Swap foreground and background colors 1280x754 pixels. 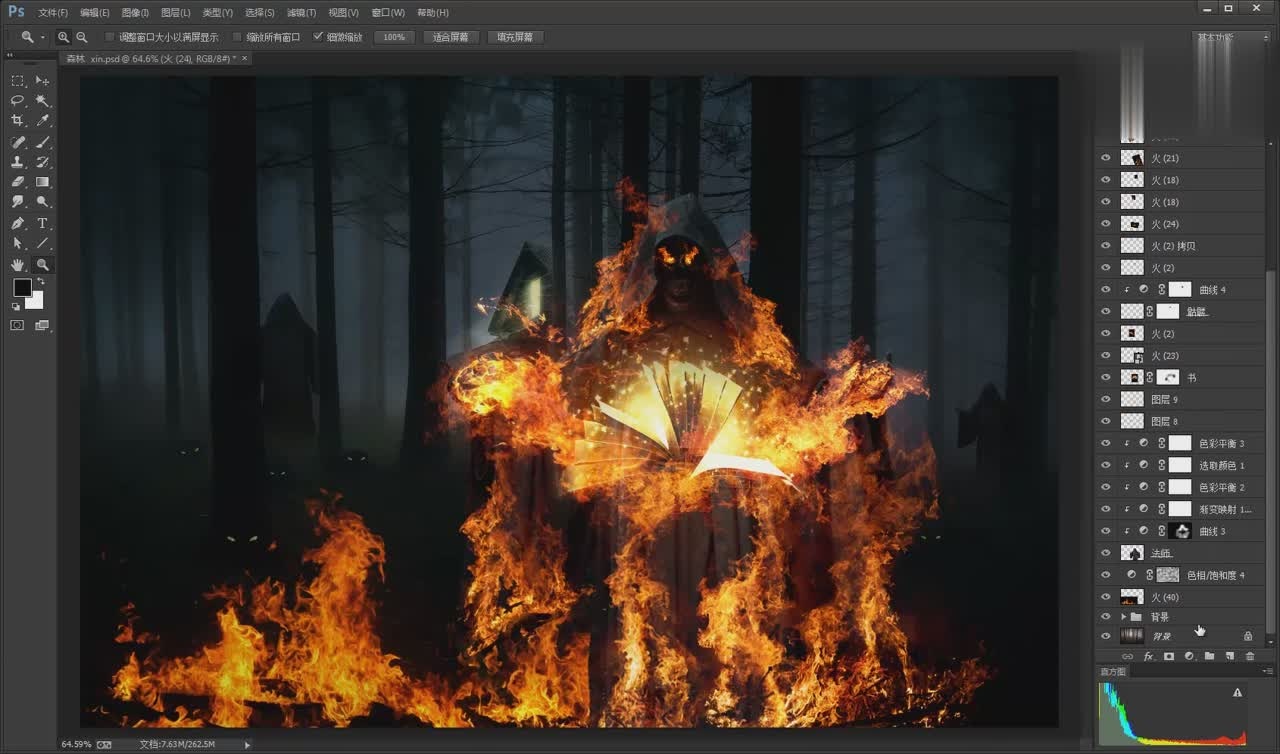(x=40, y=281)
